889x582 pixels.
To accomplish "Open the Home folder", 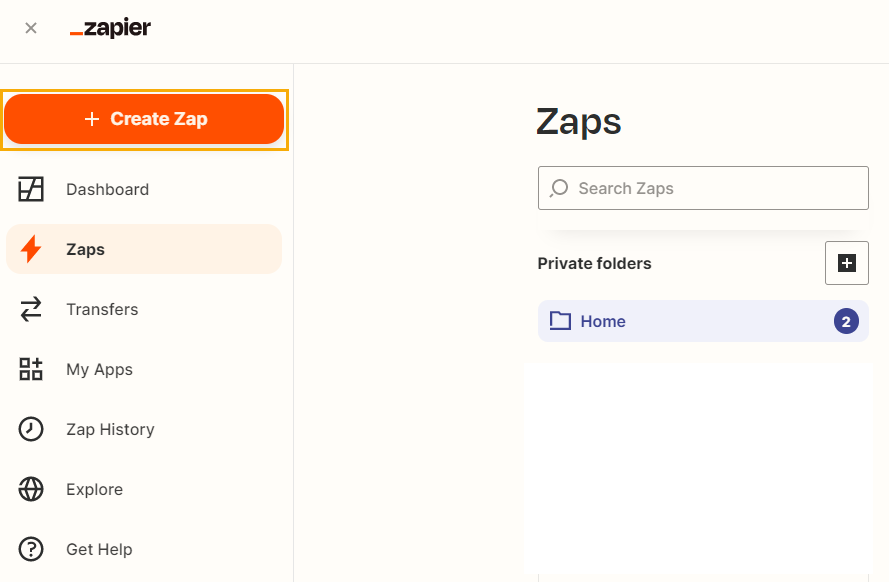I will [703, 321].
